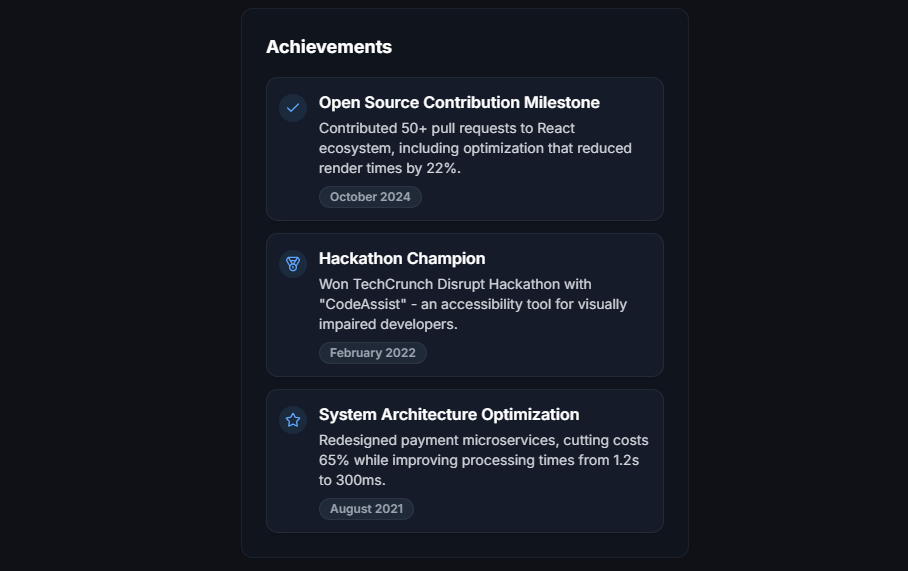Click the payment microservices redesign description
Viewport: 908px width, 571px height.
(x=484, y=460)
